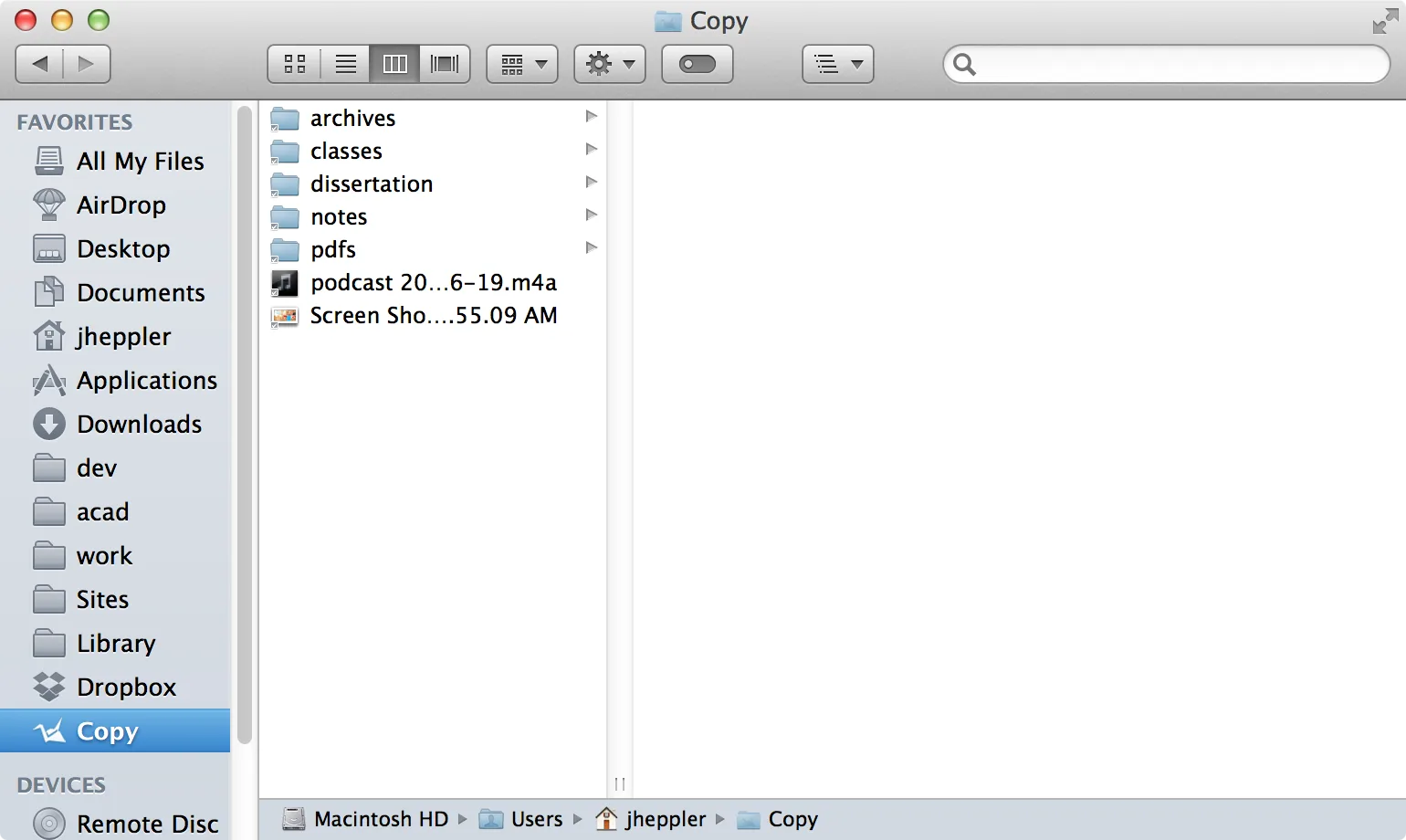Expand the notes folder arrow
Screen dimensions: 1406x840
(592, 215)
